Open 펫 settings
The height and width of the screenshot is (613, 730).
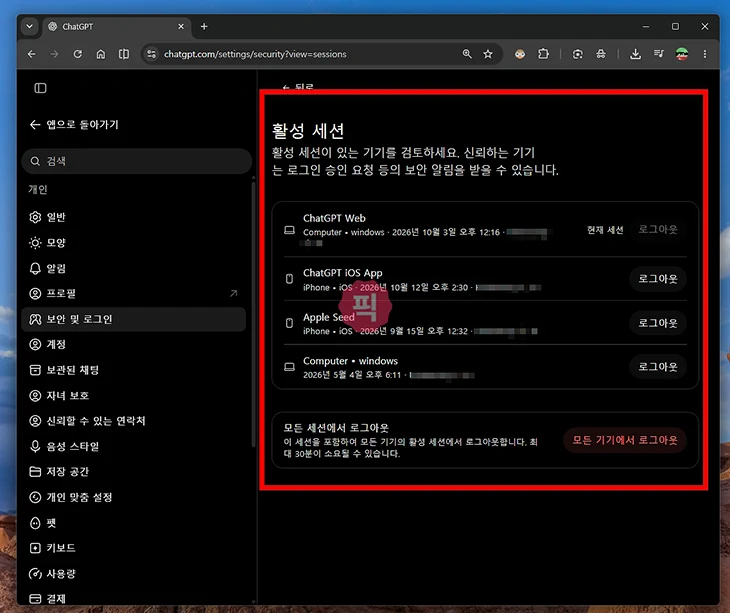[x=134, y=523]
